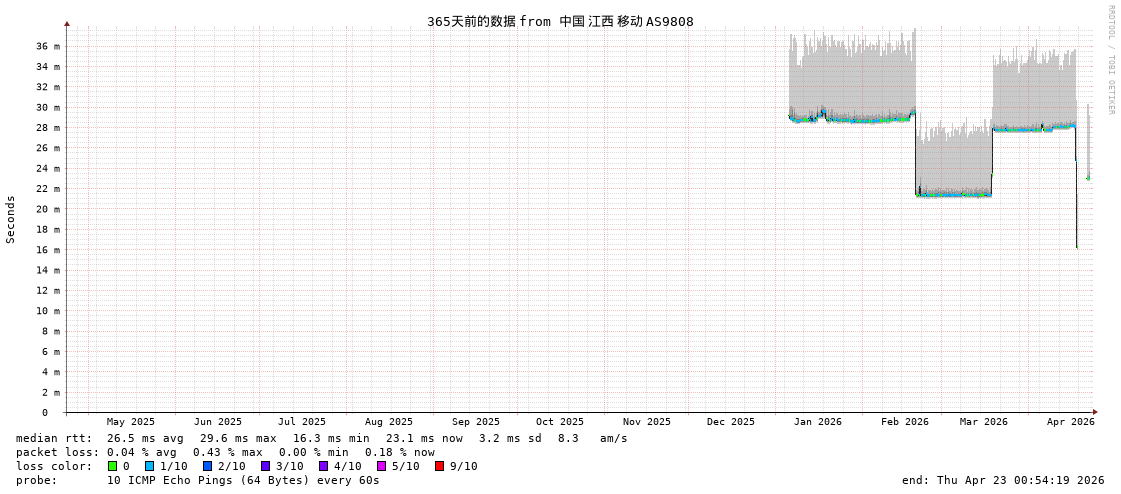
Task: Select the red 9/10 loss color swatch
Action: point(439,466)
